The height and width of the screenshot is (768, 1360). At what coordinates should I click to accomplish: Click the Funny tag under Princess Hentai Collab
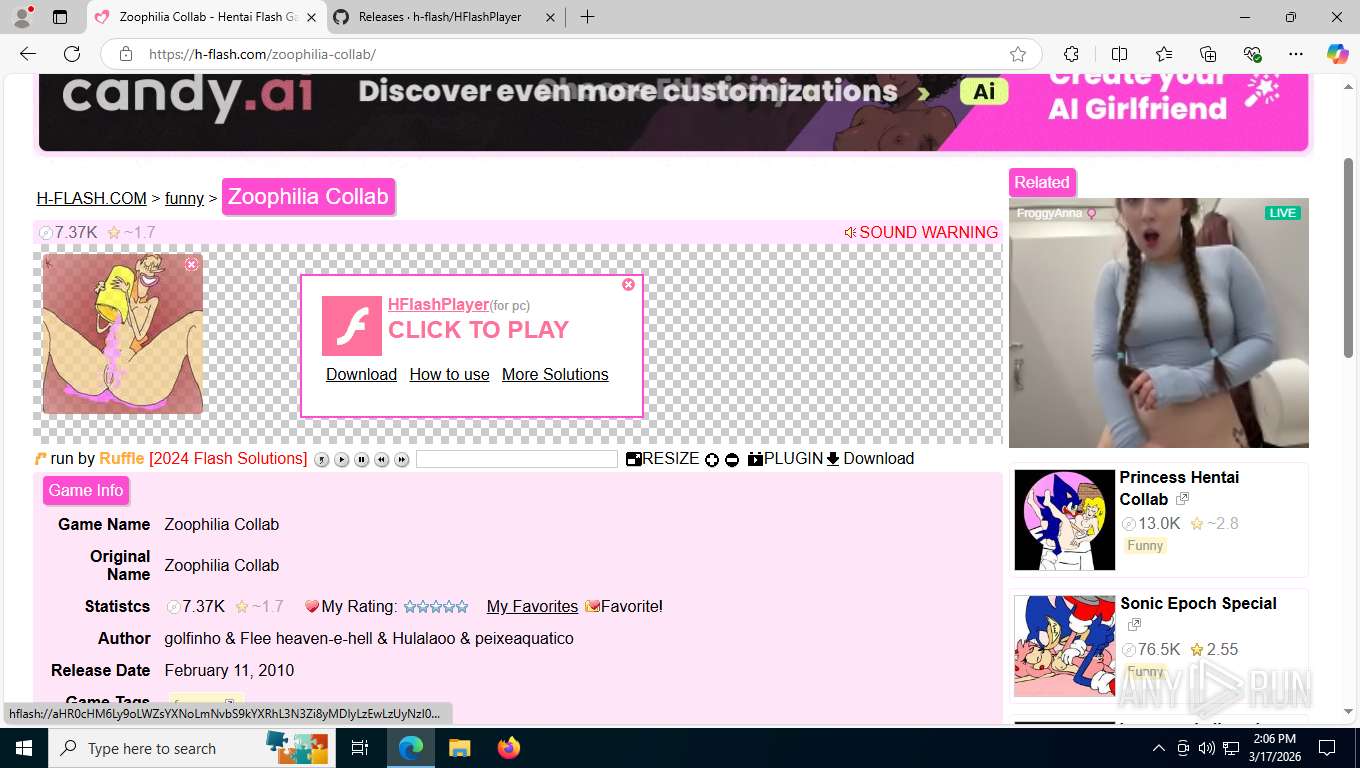click(1145, 545)
